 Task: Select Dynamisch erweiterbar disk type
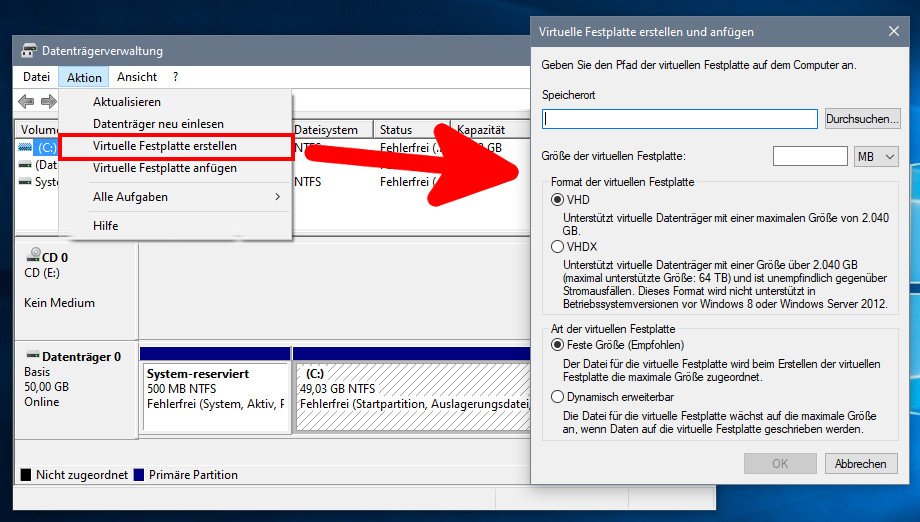tap(558, 397)
